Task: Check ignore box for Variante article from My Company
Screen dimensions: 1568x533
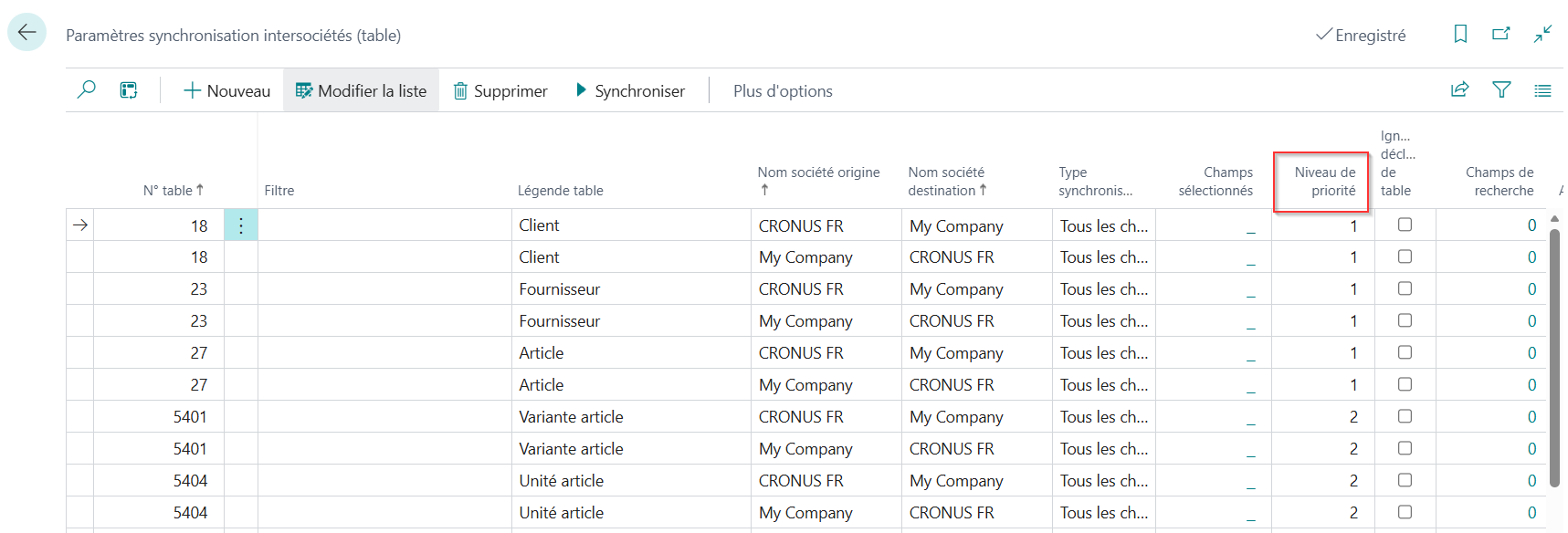Action: tap(1405, 448)
